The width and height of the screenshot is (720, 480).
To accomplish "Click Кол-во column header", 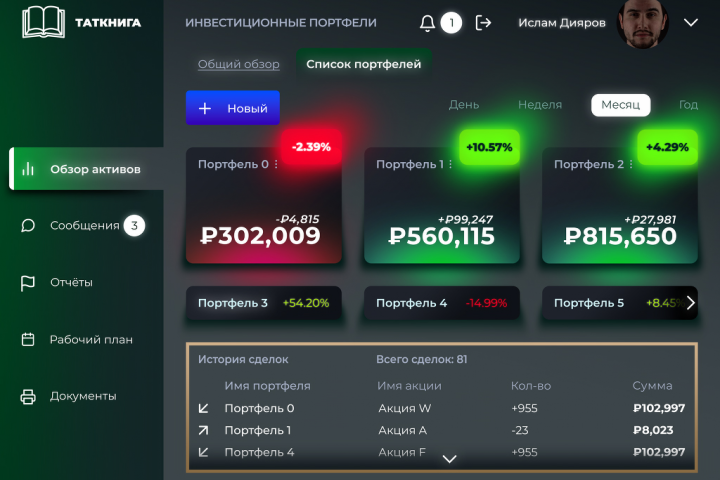I will pyautogui.click(x=531, y=386).
